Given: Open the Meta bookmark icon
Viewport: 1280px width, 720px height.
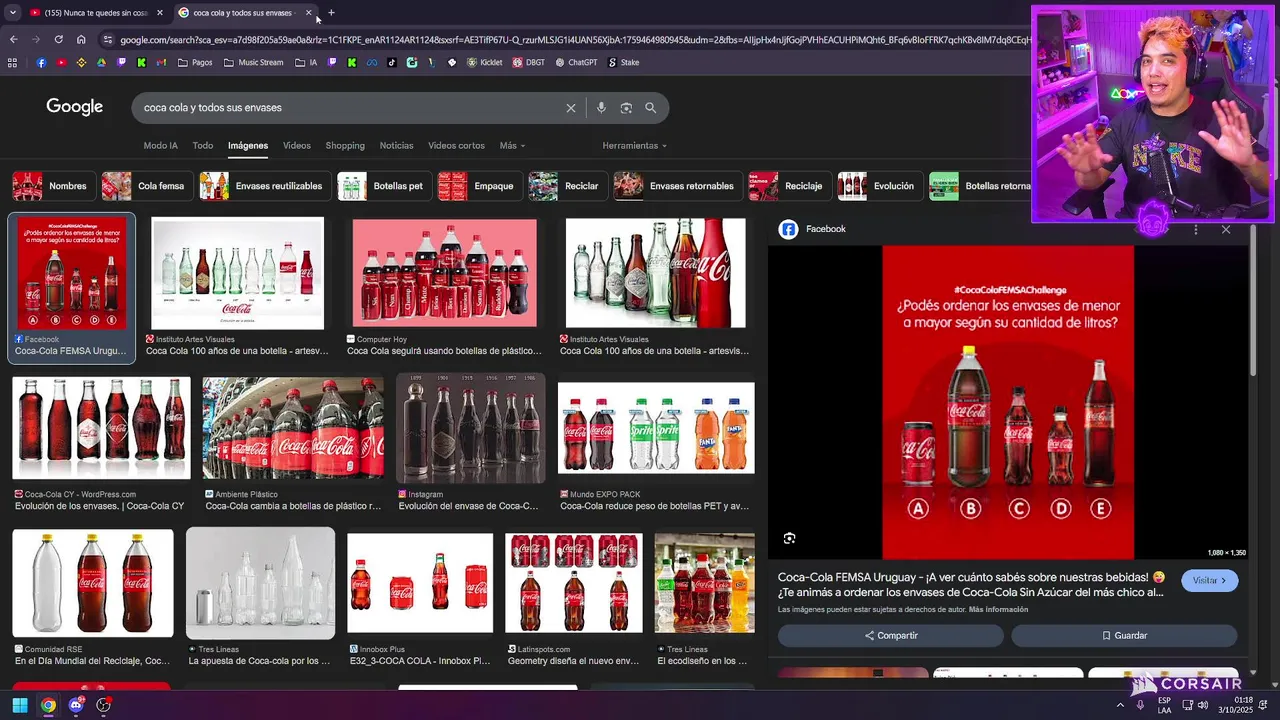Looking at the screenshot, I should point(371,62).
